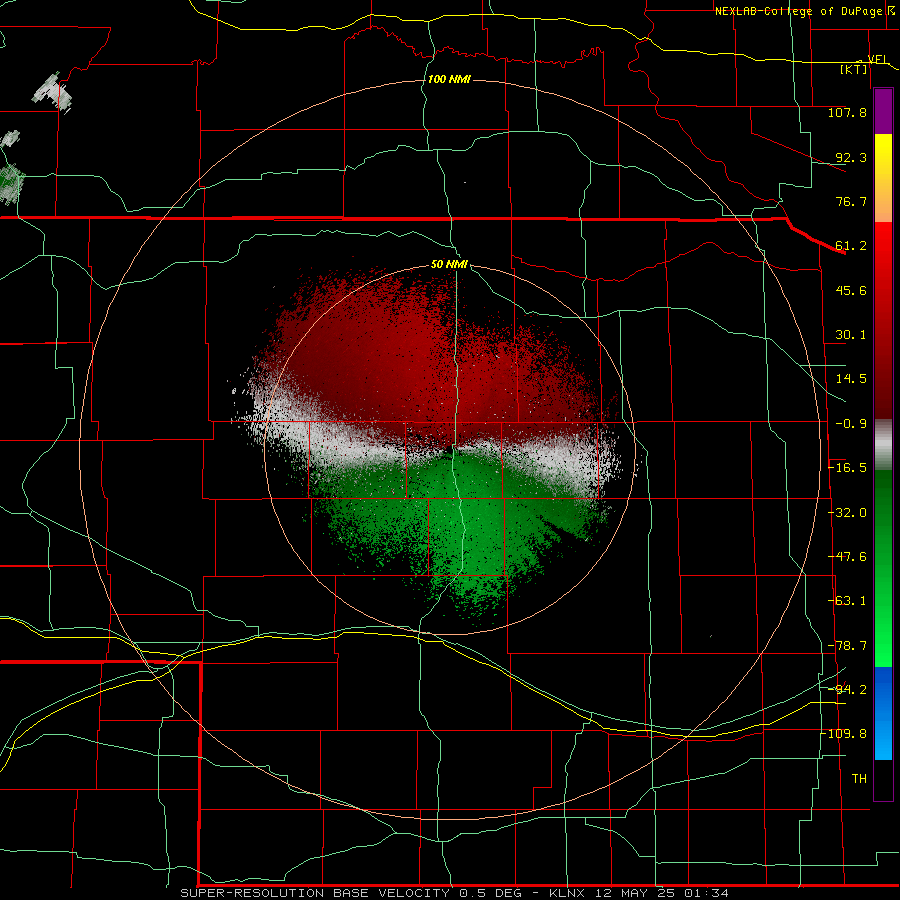Image resolution: width=900 pixels, height=900 pixels.
Task: Click the -109.8 velocity scale value
Action: (x=844, y=734)
